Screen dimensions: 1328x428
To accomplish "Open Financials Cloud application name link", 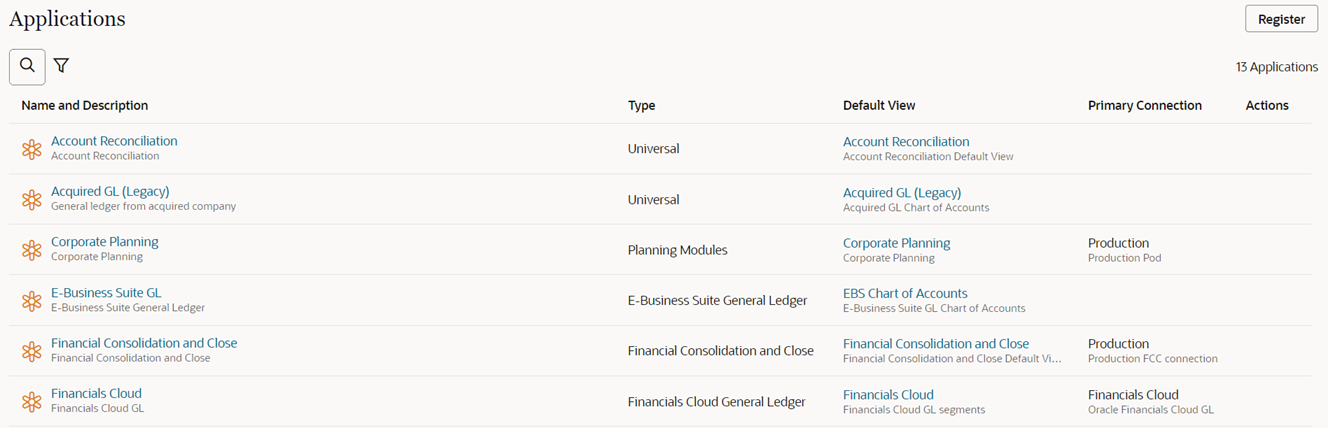I will [96, 393].
